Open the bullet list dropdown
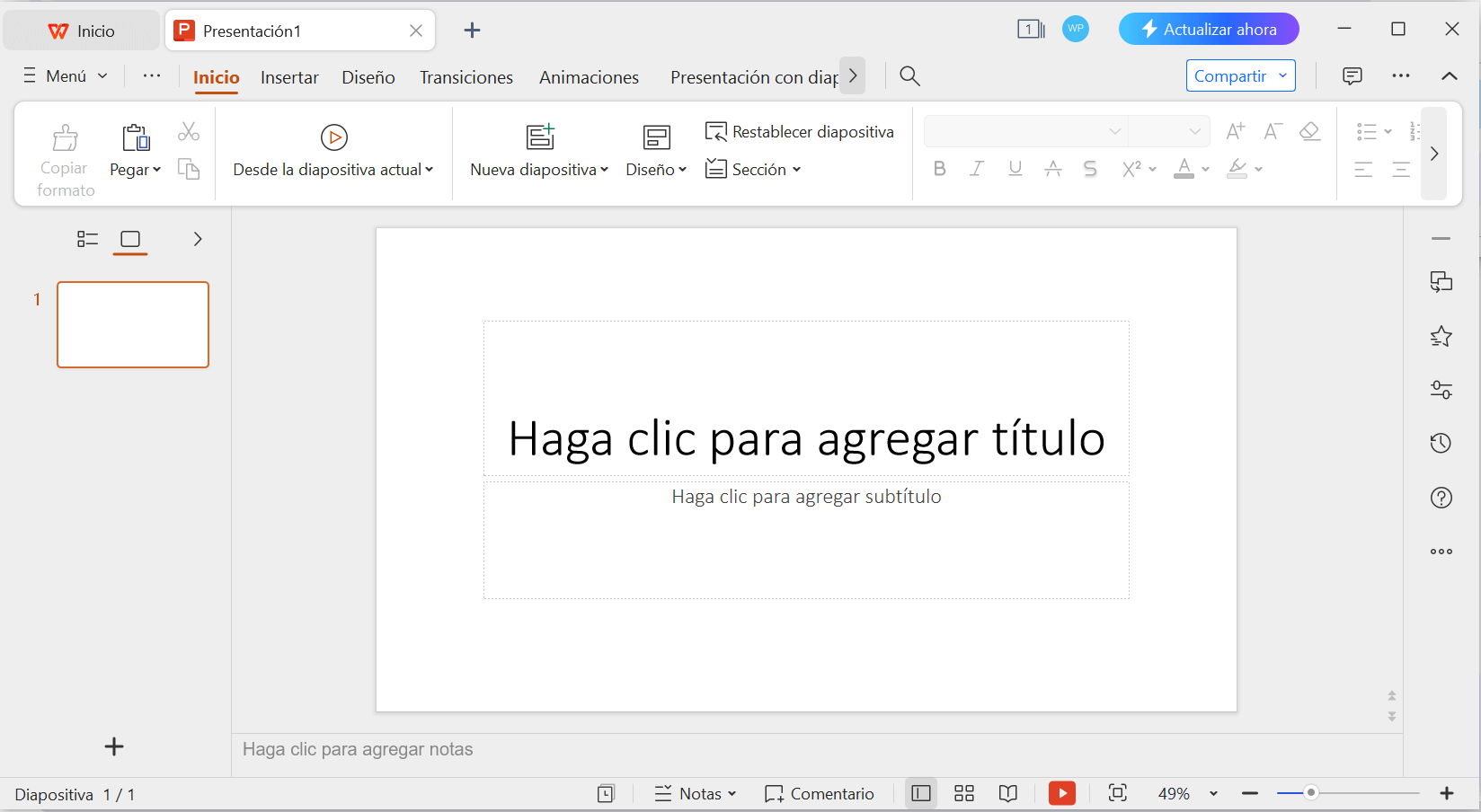 (x=1388, y=132)
